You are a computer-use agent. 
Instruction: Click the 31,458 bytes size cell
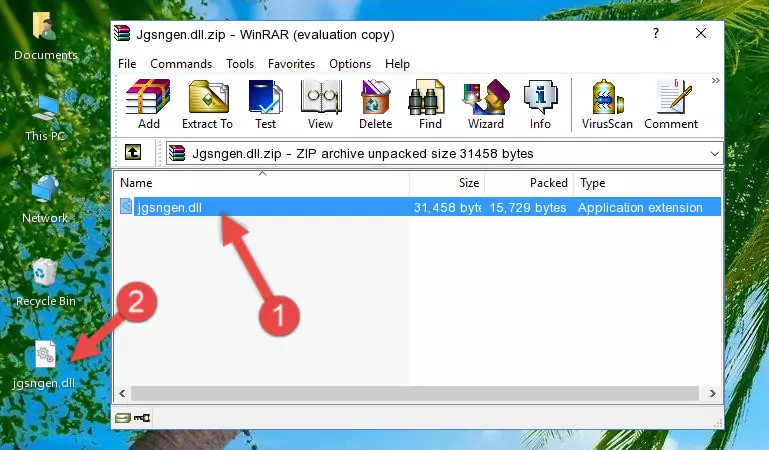pyautogui.click(x=447, y=207)
